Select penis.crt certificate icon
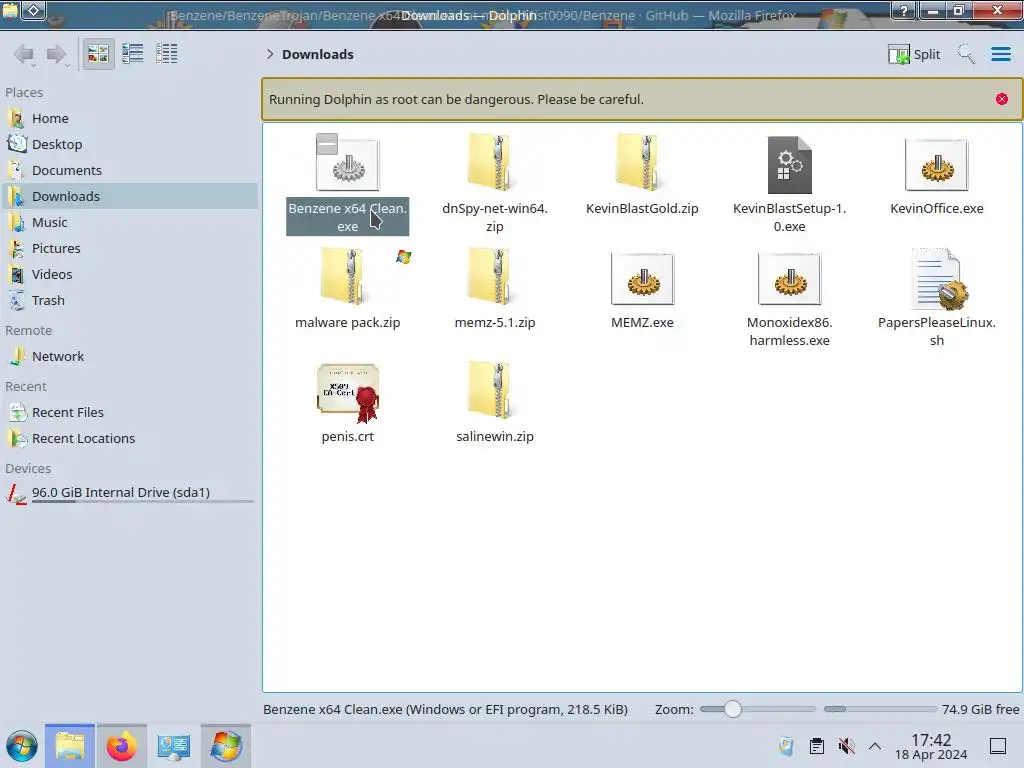 (x=348, y=392)
